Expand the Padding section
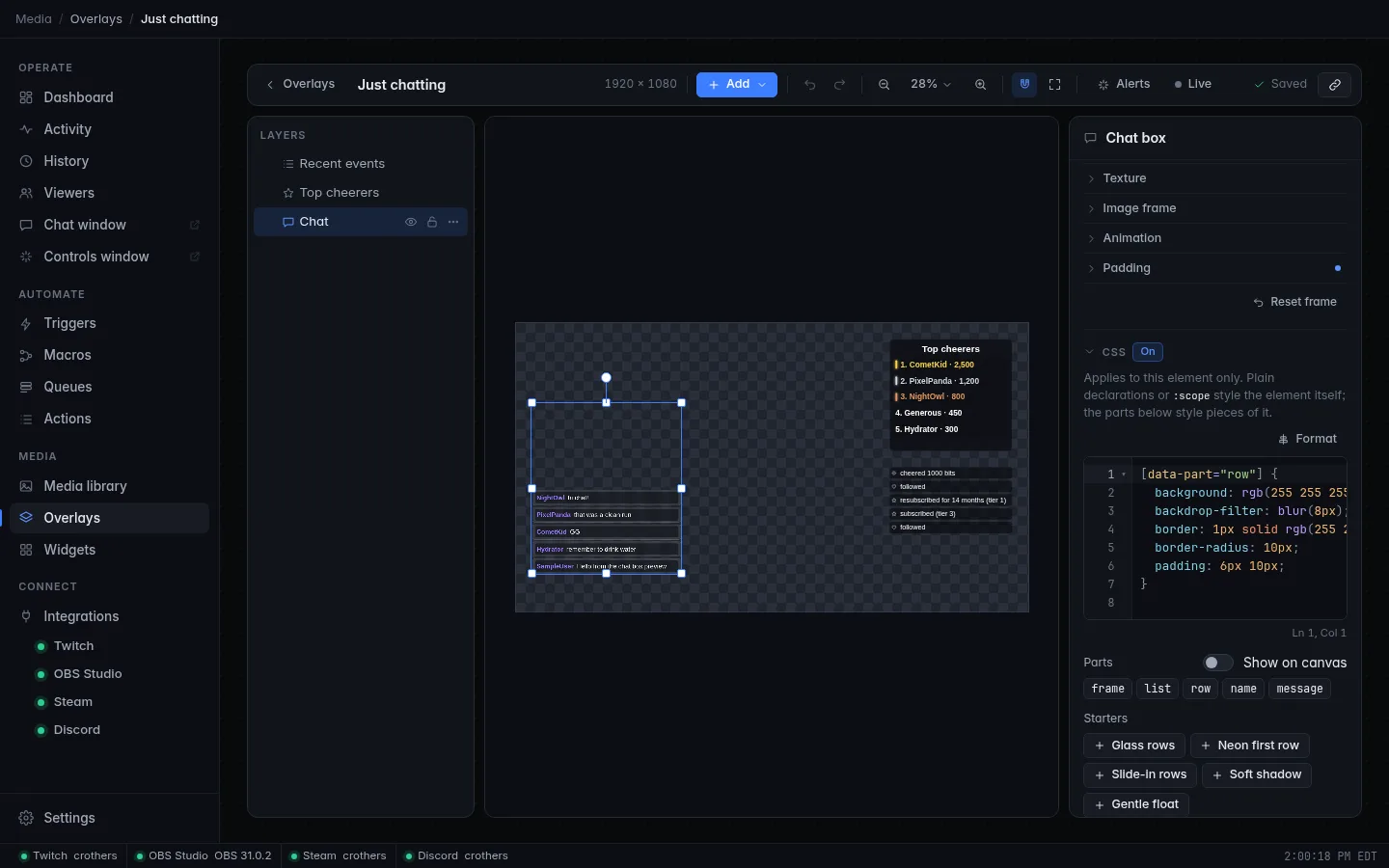 pyautogui.click(x=1215, y=268)
